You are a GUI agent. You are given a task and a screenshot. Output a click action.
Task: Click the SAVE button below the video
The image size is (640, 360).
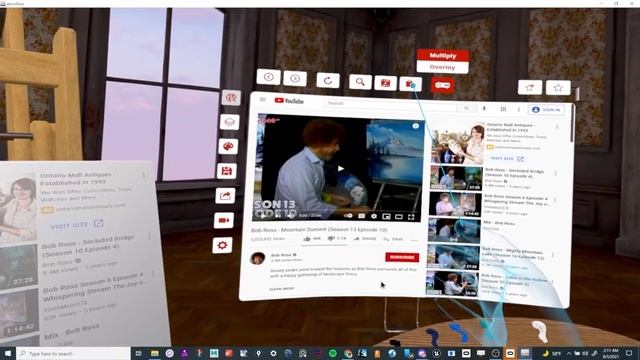393,240
